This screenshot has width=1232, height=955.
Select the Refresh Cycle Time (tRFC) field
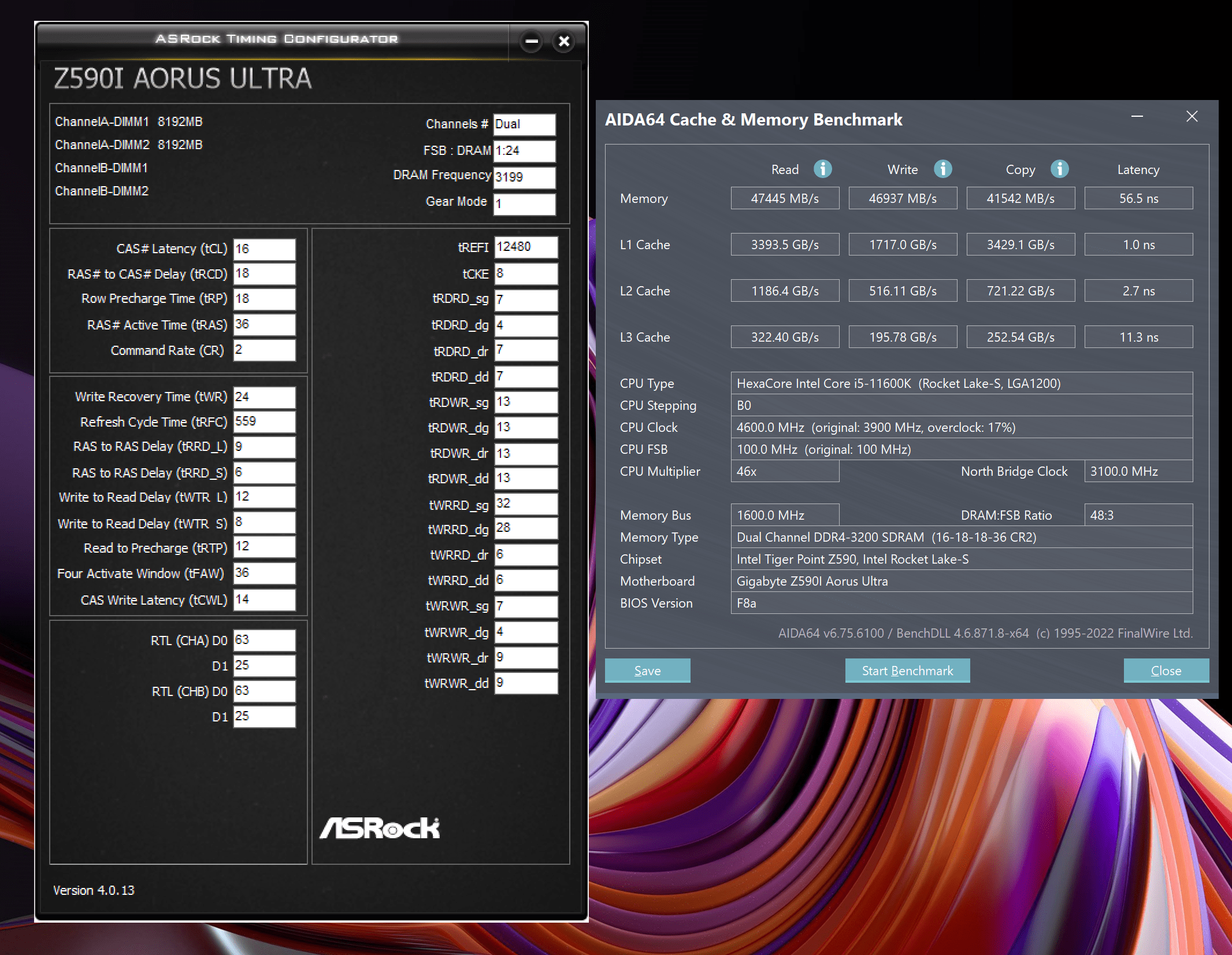click(x=264, y=422)
